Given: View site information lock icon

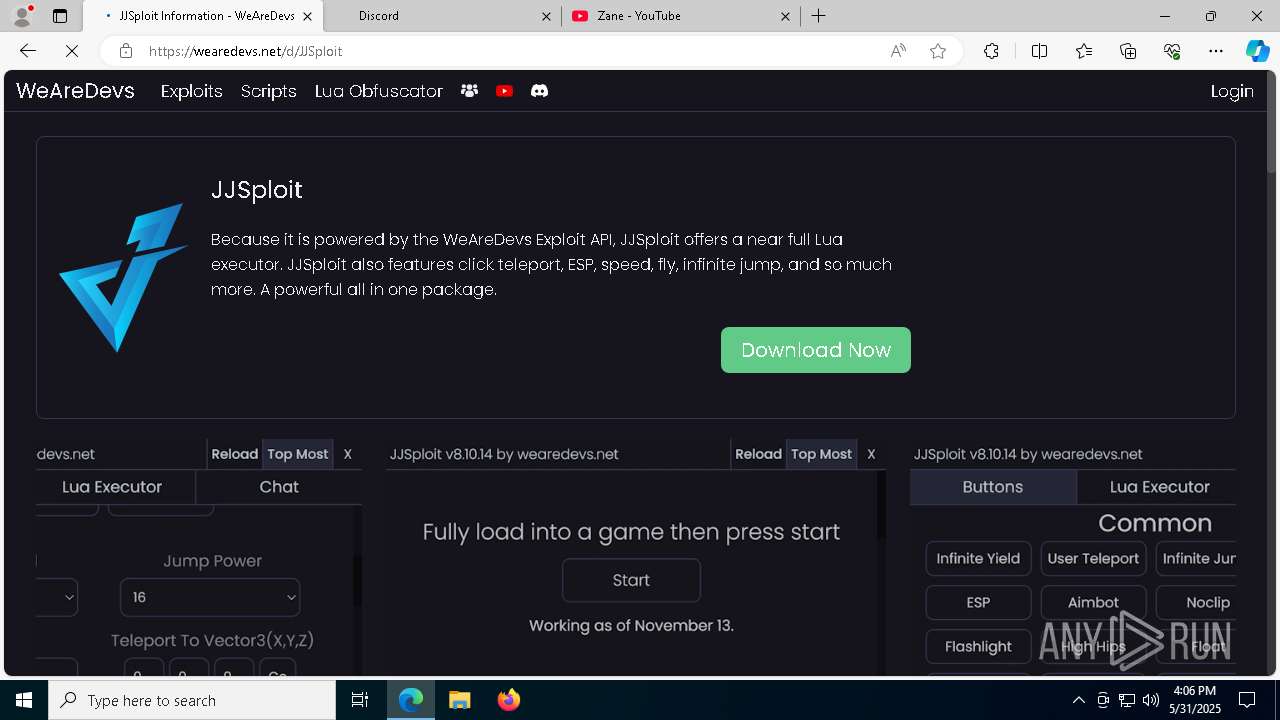Looking at the screenshot, I should [125, 51].
